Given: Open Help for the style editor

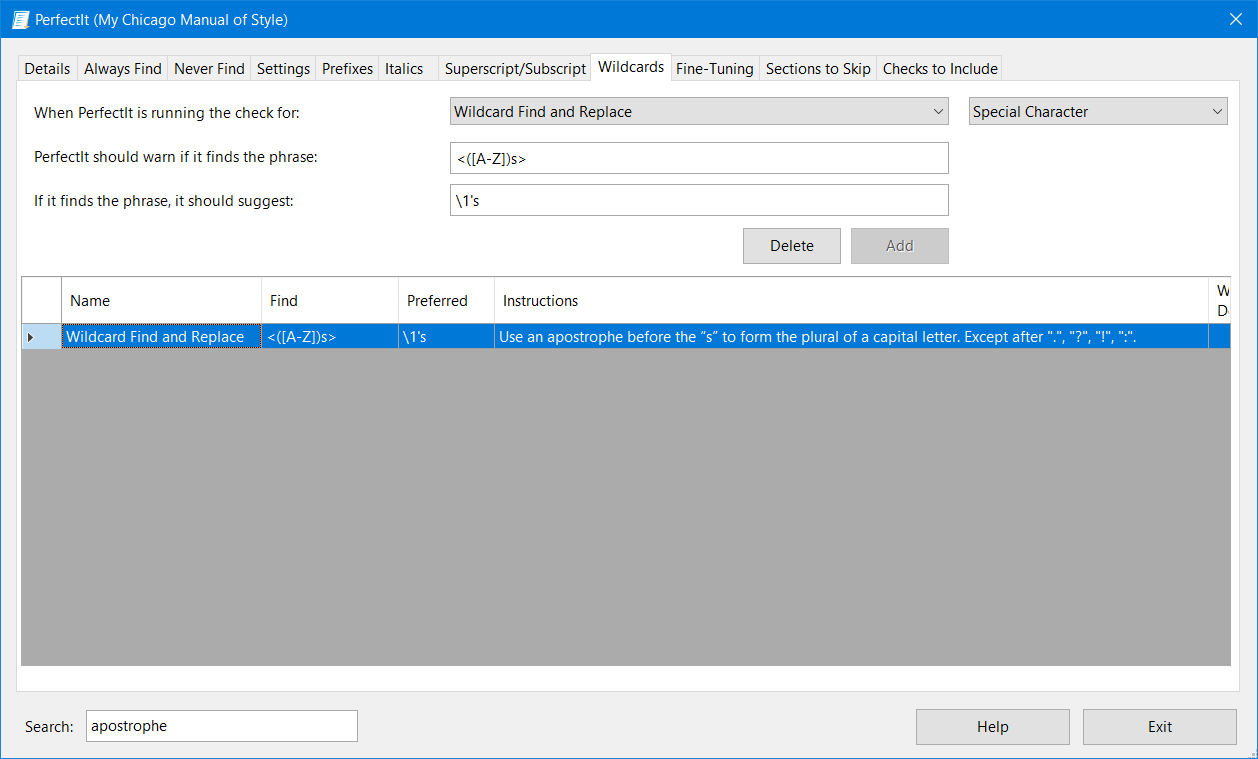Looking at the screenshot, I should pyautogui.click(x=993, y=727).
